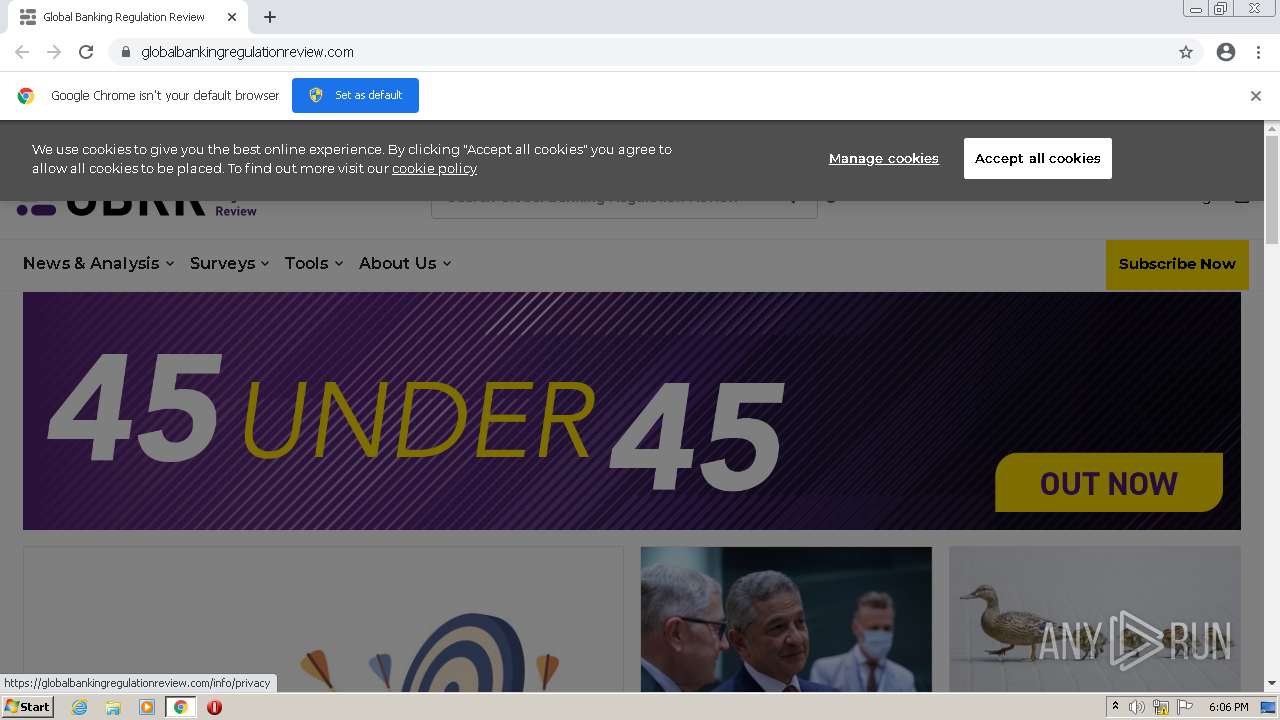Open a new tab with plus icon
Screen dimensions: 1280x720
click(270, 17)
